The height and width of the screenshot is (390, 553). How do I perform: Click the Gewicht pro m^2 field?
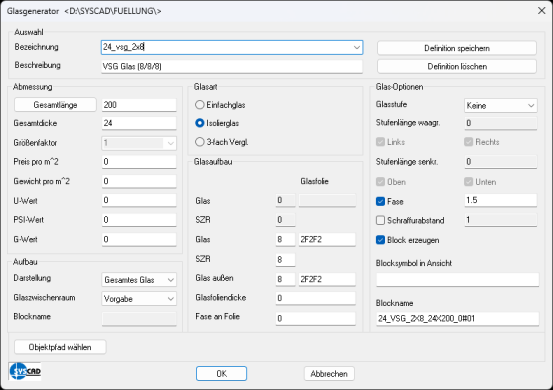(139, 181)
